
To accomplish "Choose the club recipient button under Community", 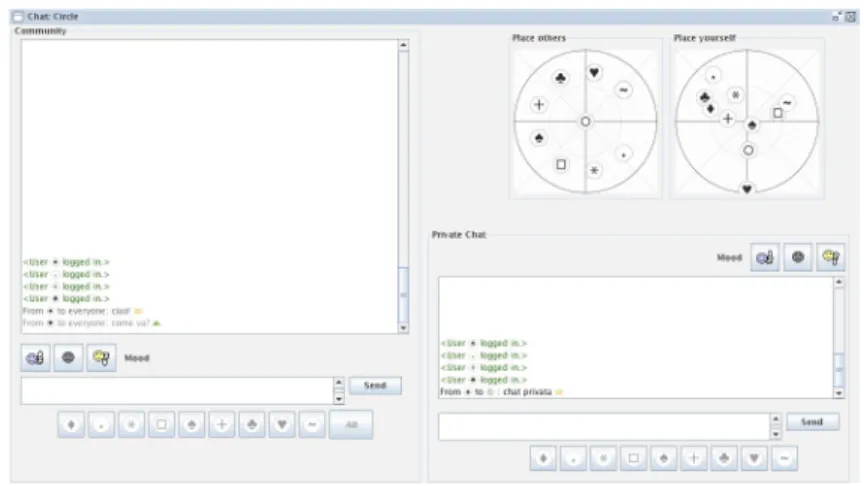I will coord(252,425).
